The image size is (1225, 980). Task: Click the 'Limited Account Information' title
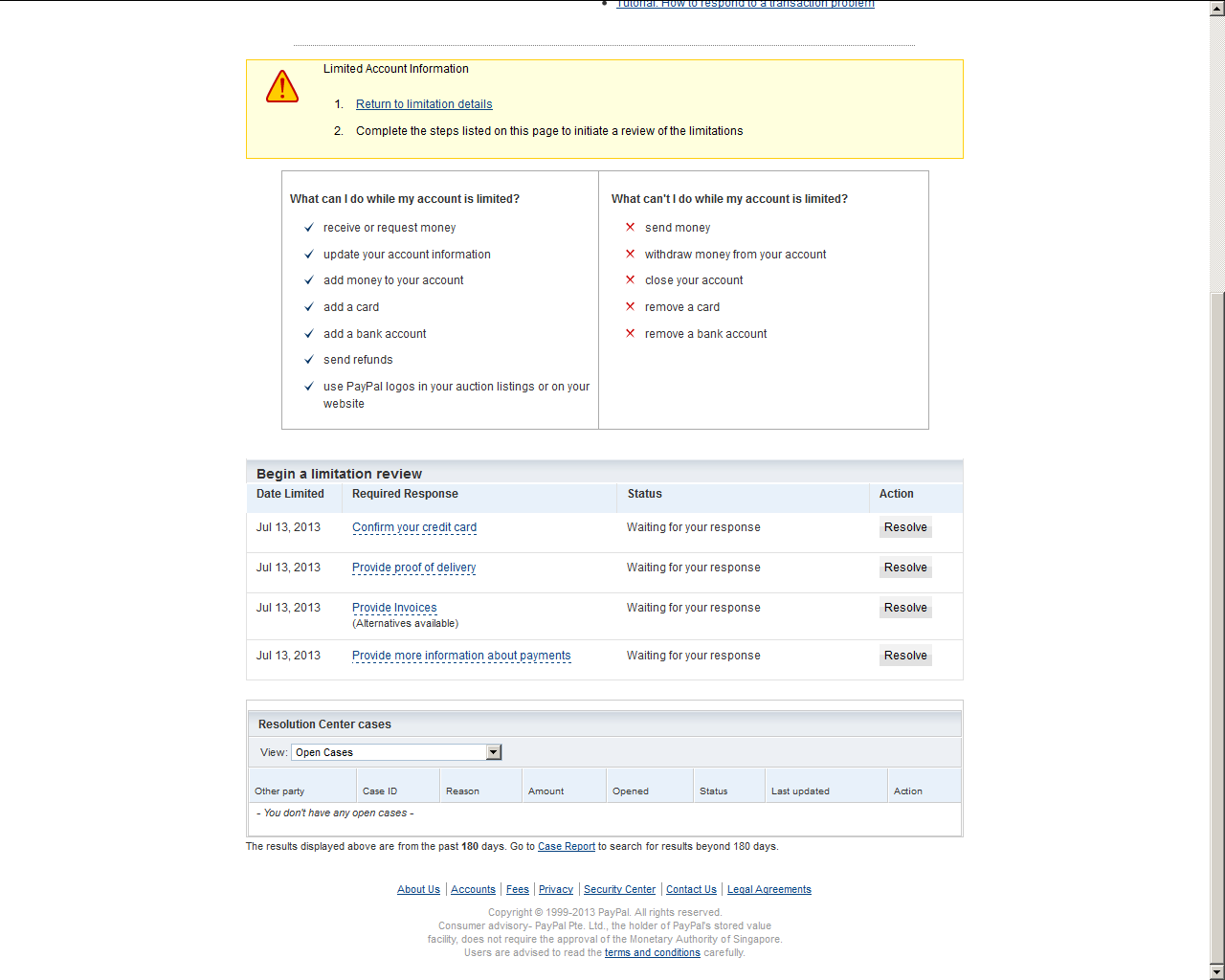coord(396,69)
